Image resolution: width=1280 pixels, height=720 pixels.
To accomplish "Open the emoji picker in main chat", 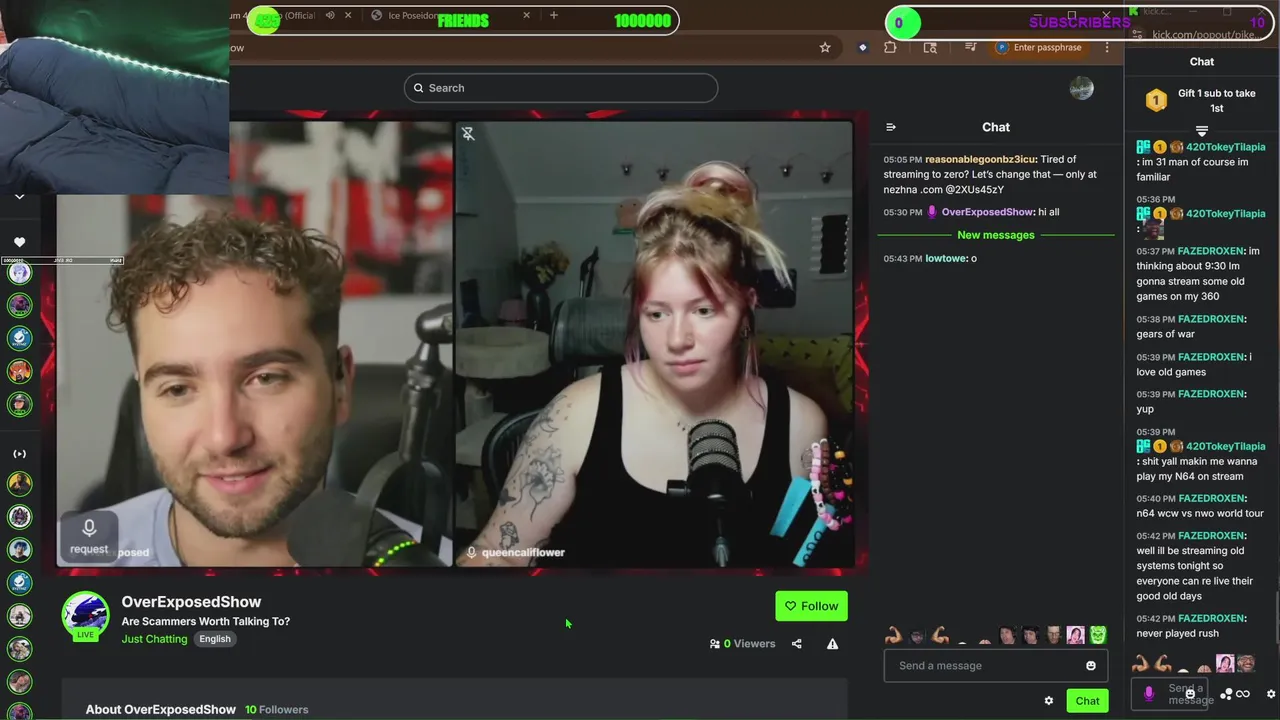I will point(1091,666).
